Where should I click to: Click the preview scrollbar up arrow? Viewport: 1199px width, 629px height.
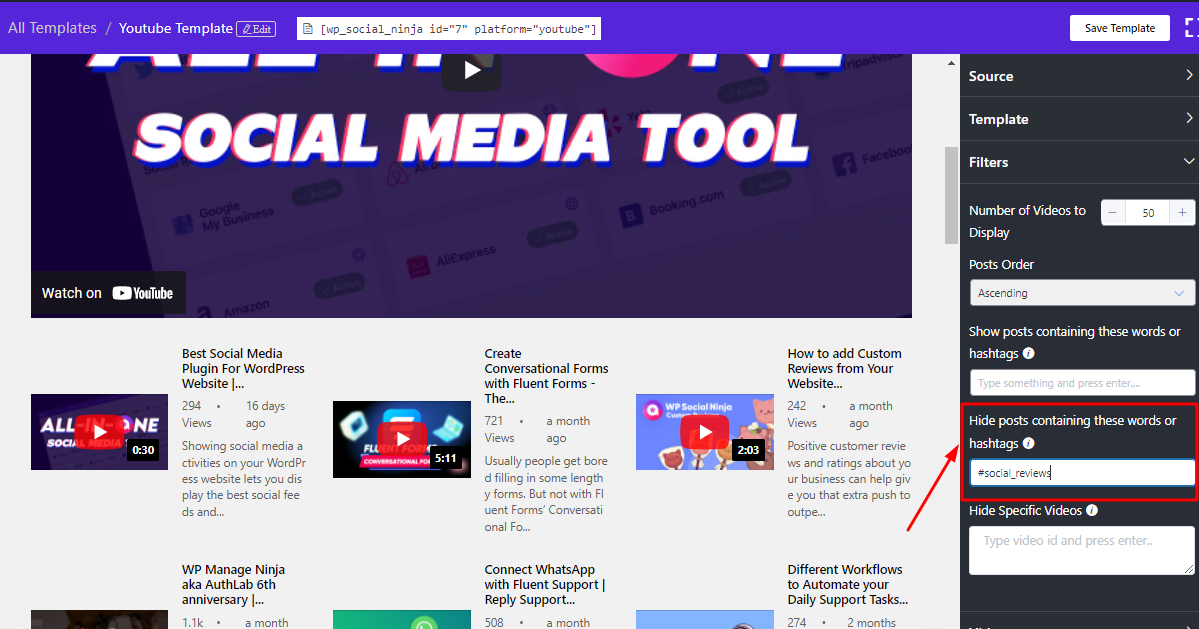(951, 63)
